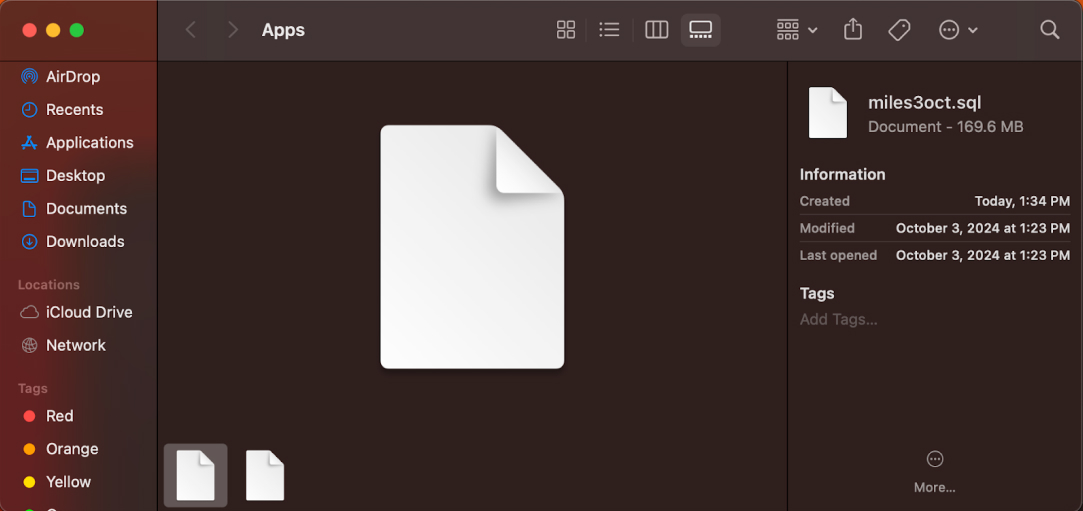
Task: Open the Group By dropdown
Action: click(797, 30)
